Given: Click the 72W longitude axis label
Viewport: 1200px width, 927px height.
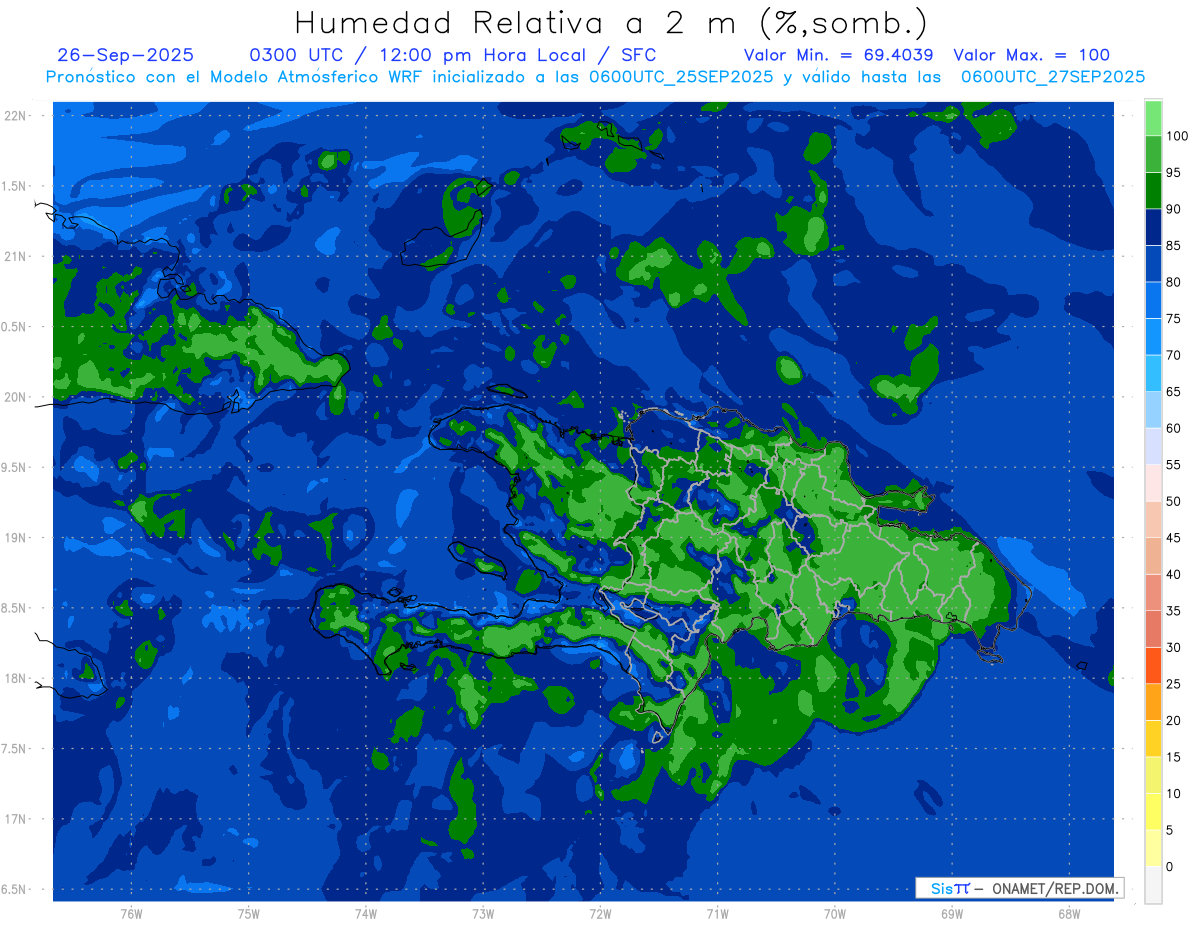Looking at the screenshot, I should pos(600,913).
